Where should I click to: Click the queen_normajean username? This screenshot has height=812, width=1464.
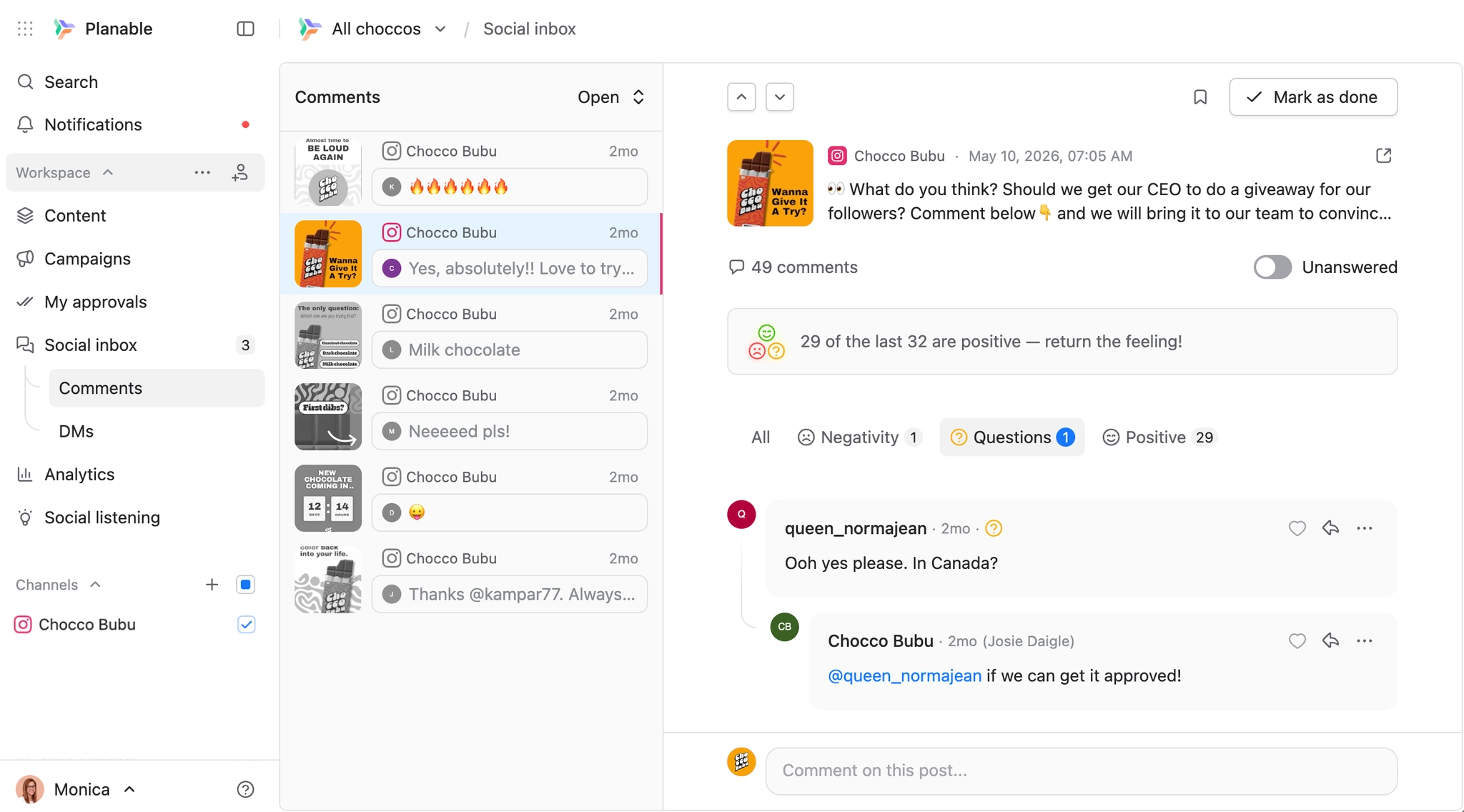click(x=856, y=528)
